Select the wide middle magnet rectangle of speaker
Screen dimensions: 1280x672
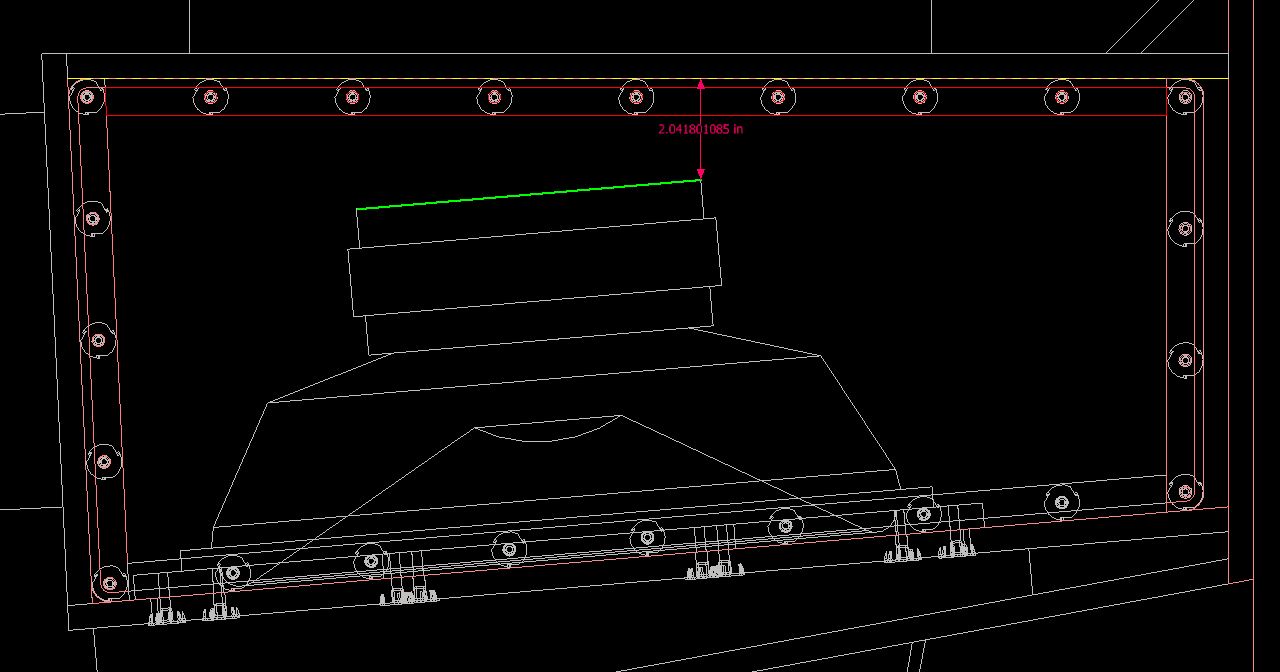(x=533, y=267)
